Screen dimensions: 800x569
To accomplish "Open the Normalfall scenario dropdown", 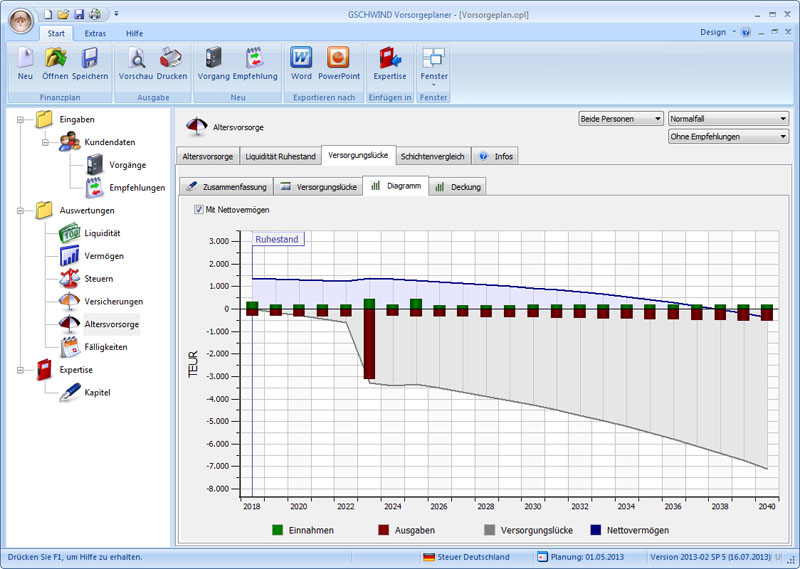I will point(728,118).
